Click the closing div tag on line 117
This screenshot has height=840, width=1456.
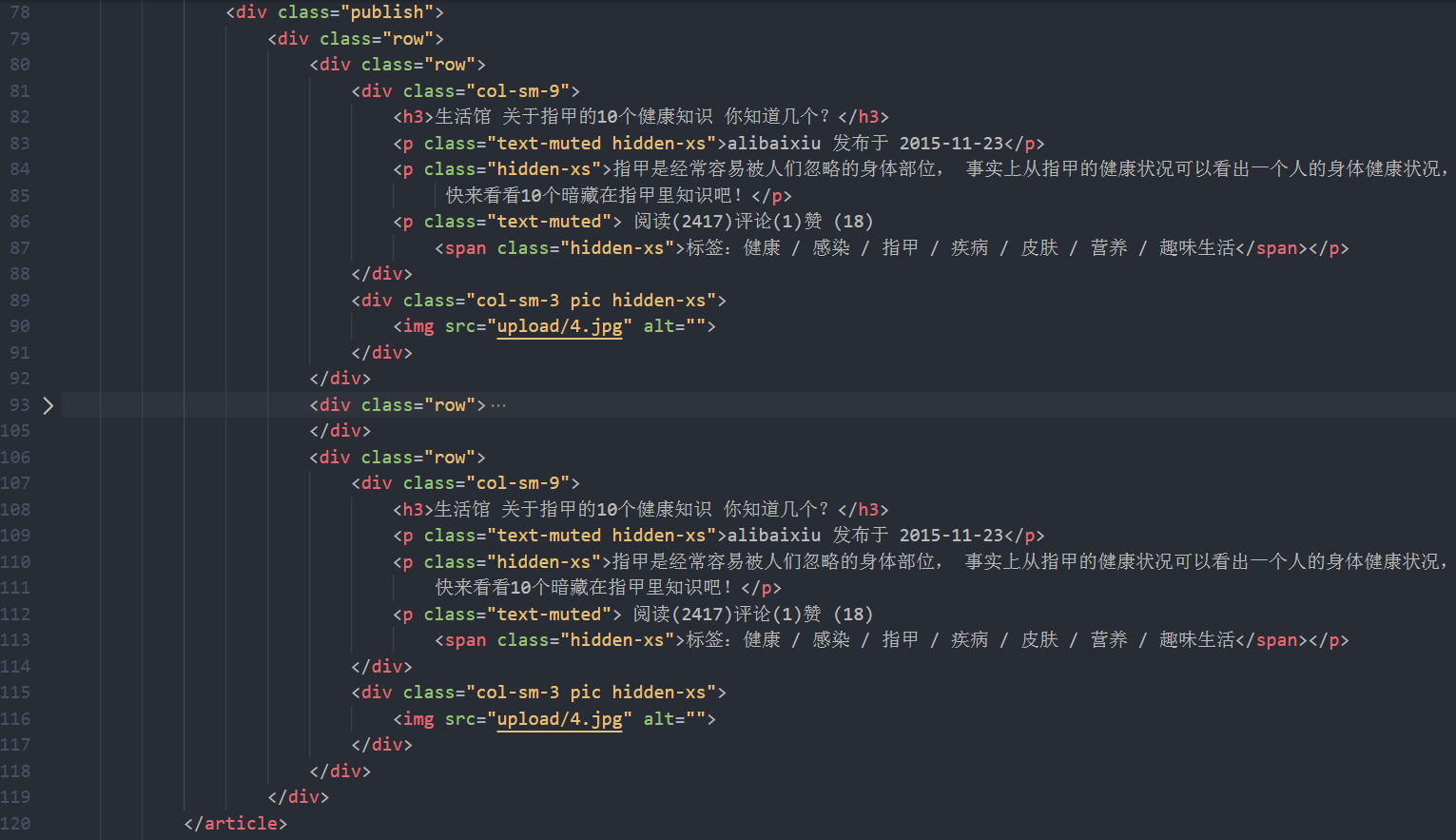(x=382, y=745)
